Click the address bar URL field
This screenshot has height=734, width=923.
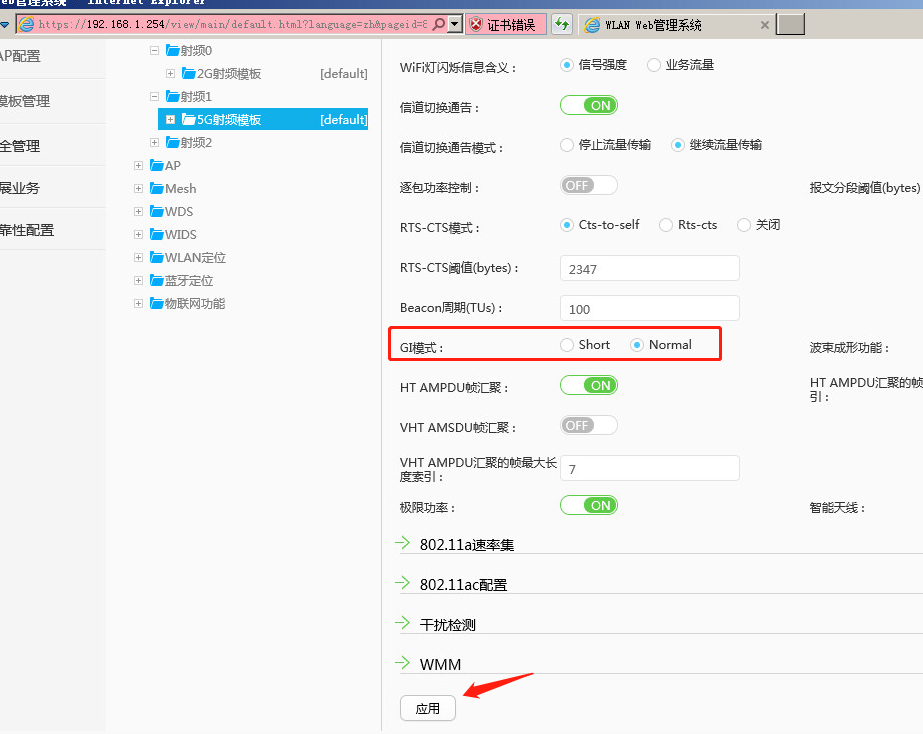tap(233, 24)
